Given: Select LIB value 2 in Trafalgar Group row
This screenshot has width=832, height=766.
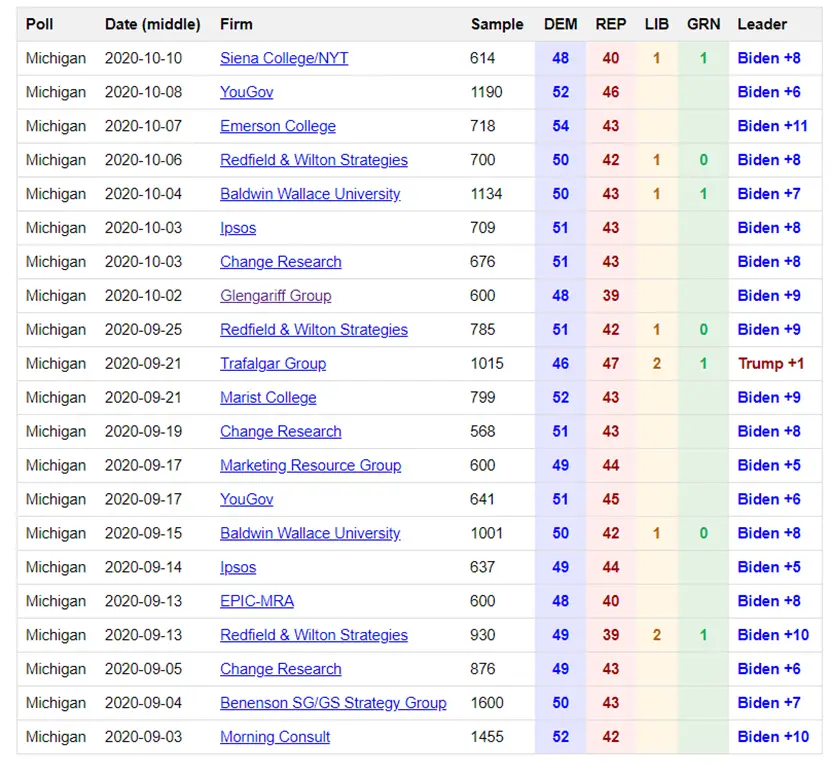Looking at the screenshot, I should 656,364.
